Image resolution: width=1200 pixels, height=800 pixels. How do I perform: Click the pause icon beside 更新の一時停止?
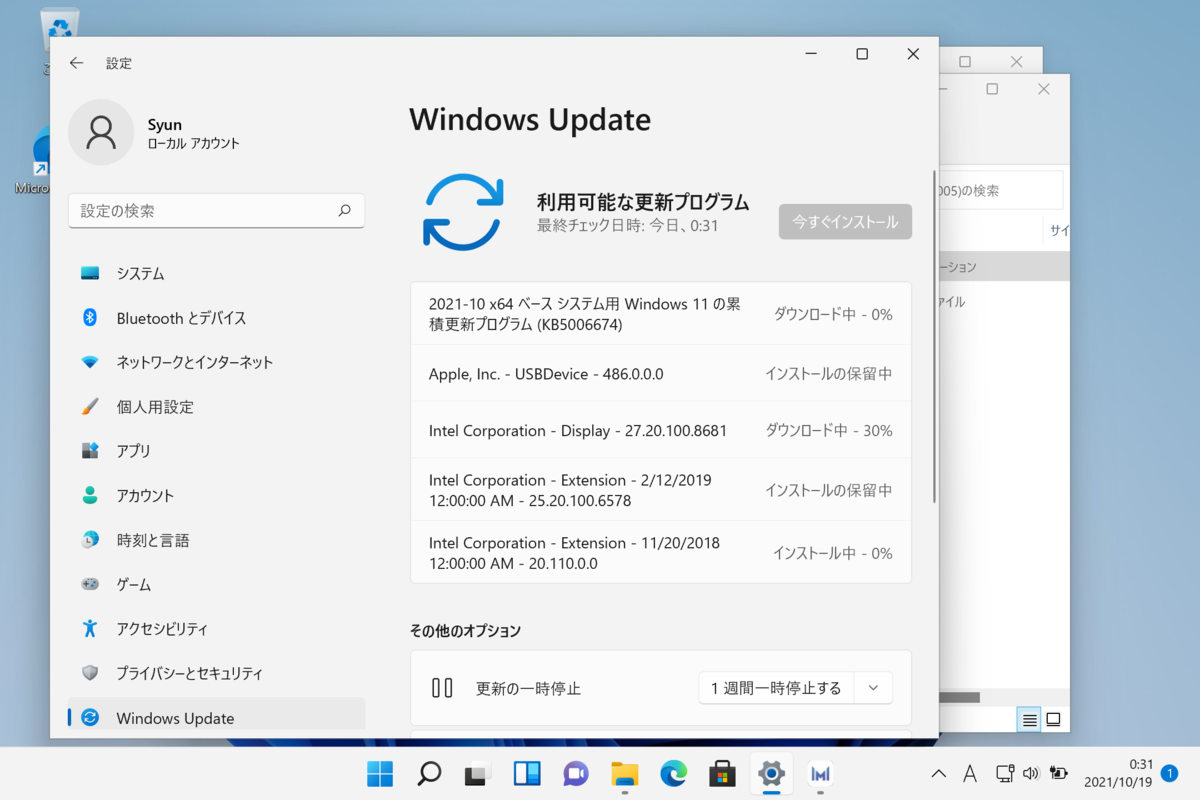(x=442, y=688)
